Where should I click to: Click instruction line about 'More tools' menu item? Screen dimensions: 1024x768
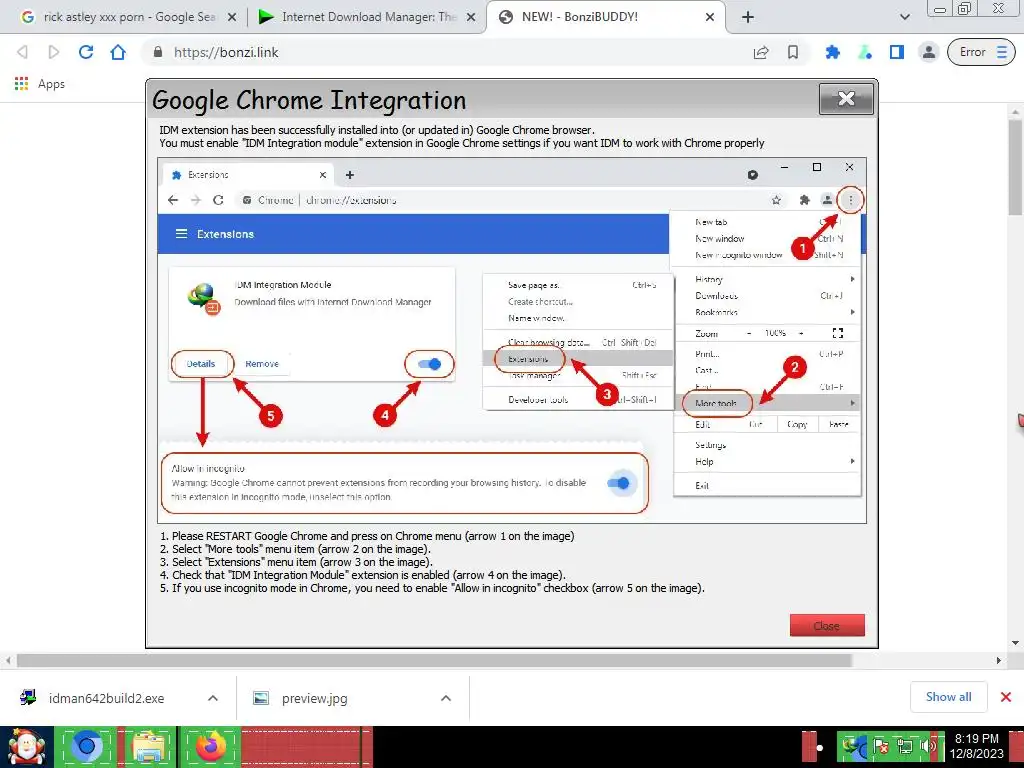pos(295,549)
